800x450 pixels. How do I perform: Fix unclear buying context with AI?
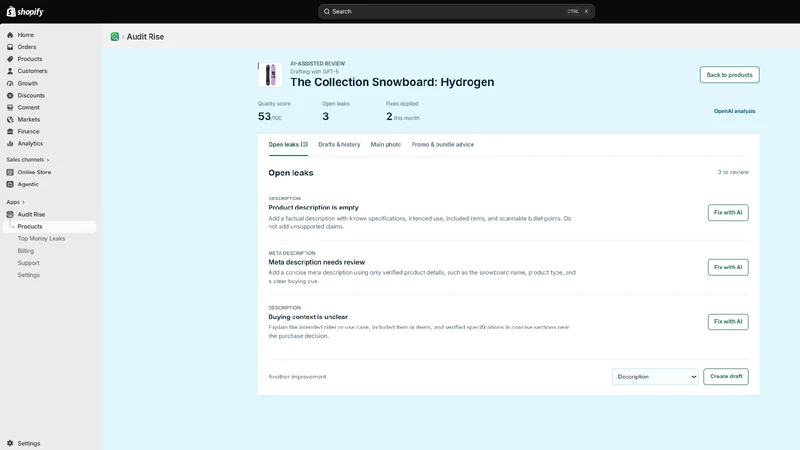[x=728, y=322]
